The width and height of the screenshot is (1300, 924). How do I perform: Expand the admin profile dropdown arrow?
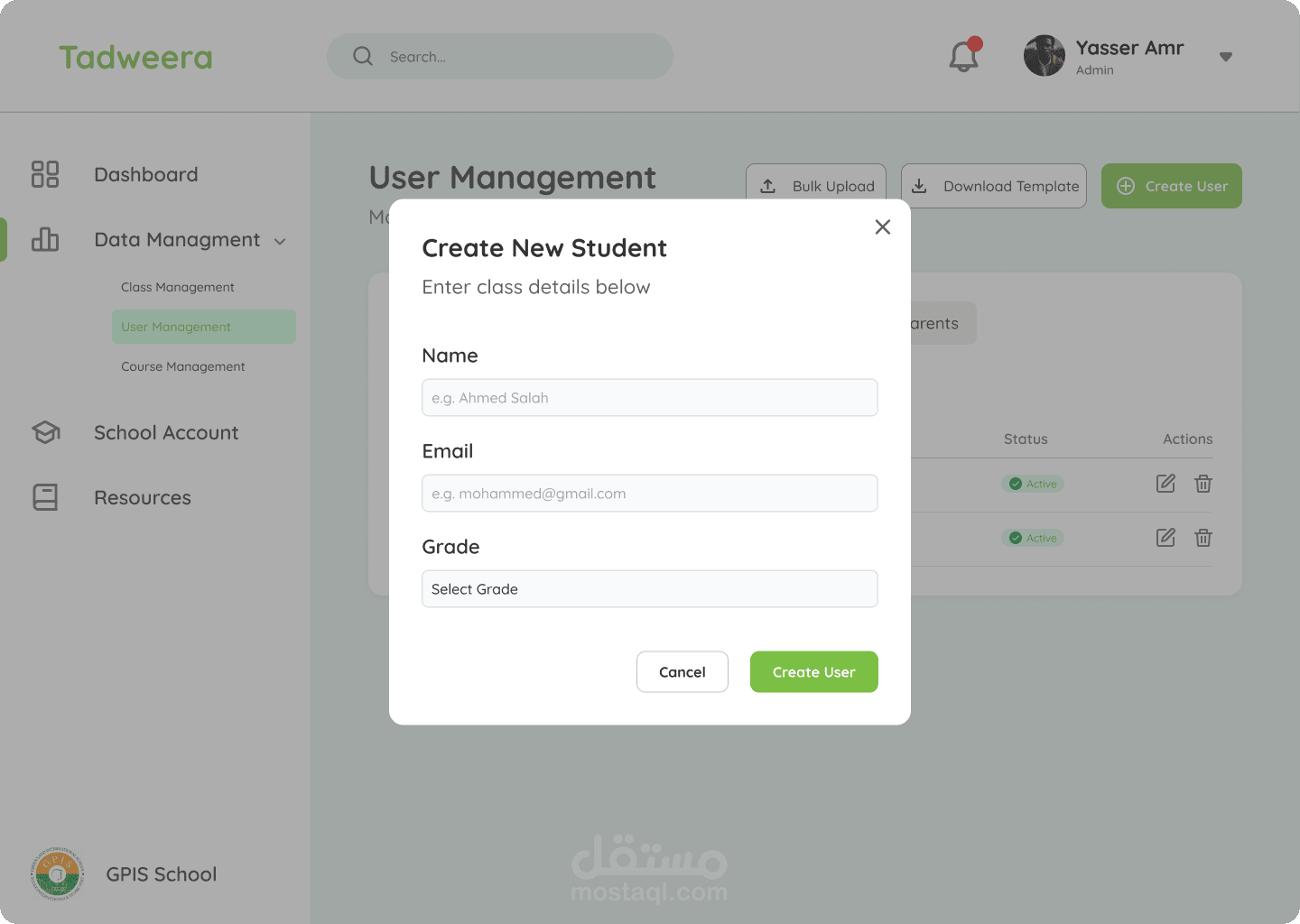point(1225,57)
